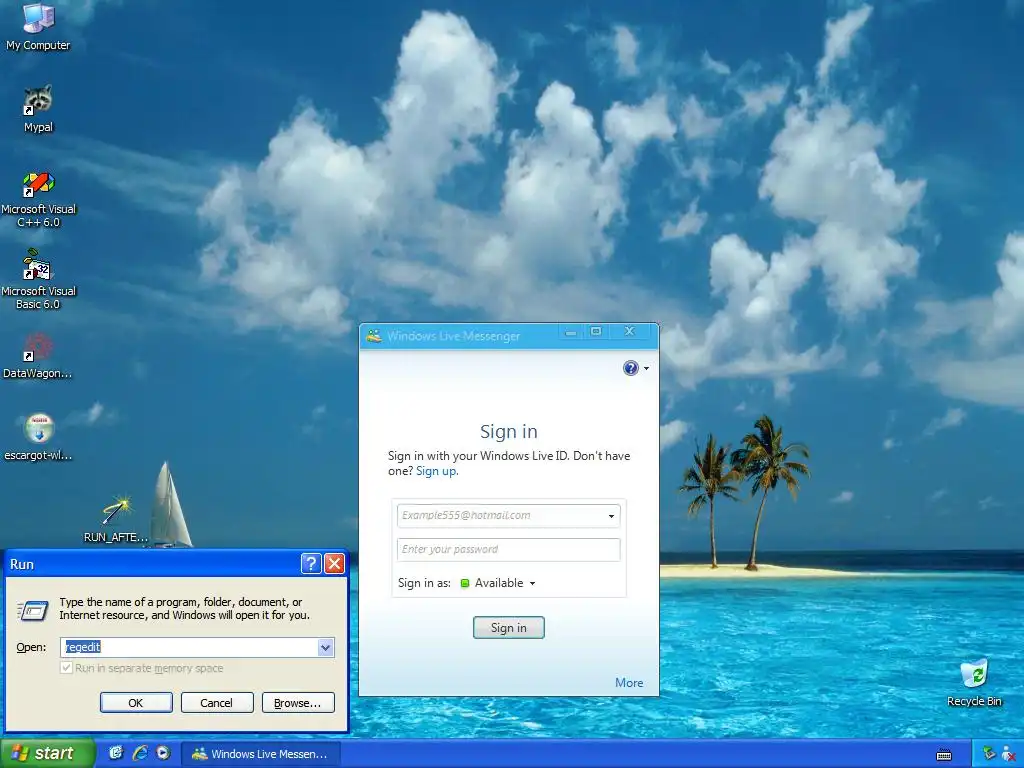Select Microsoft Visual Basic 6.0 shortcut

38,280
